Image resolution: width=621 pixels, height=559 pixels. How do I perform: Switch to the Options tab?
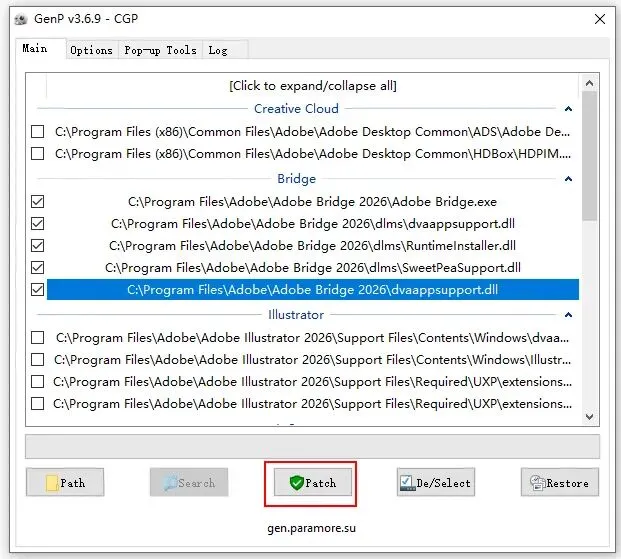[91, 50]
